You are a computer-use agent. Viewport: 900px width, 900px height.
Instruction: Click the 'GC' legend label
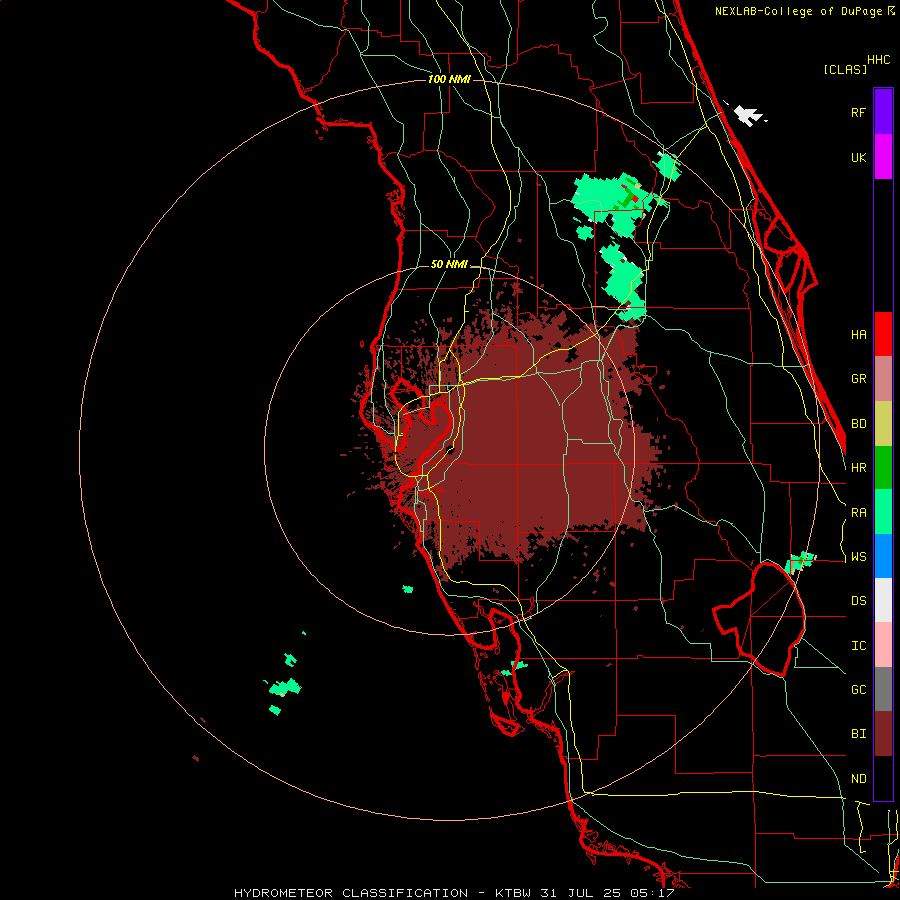(858, 690)
